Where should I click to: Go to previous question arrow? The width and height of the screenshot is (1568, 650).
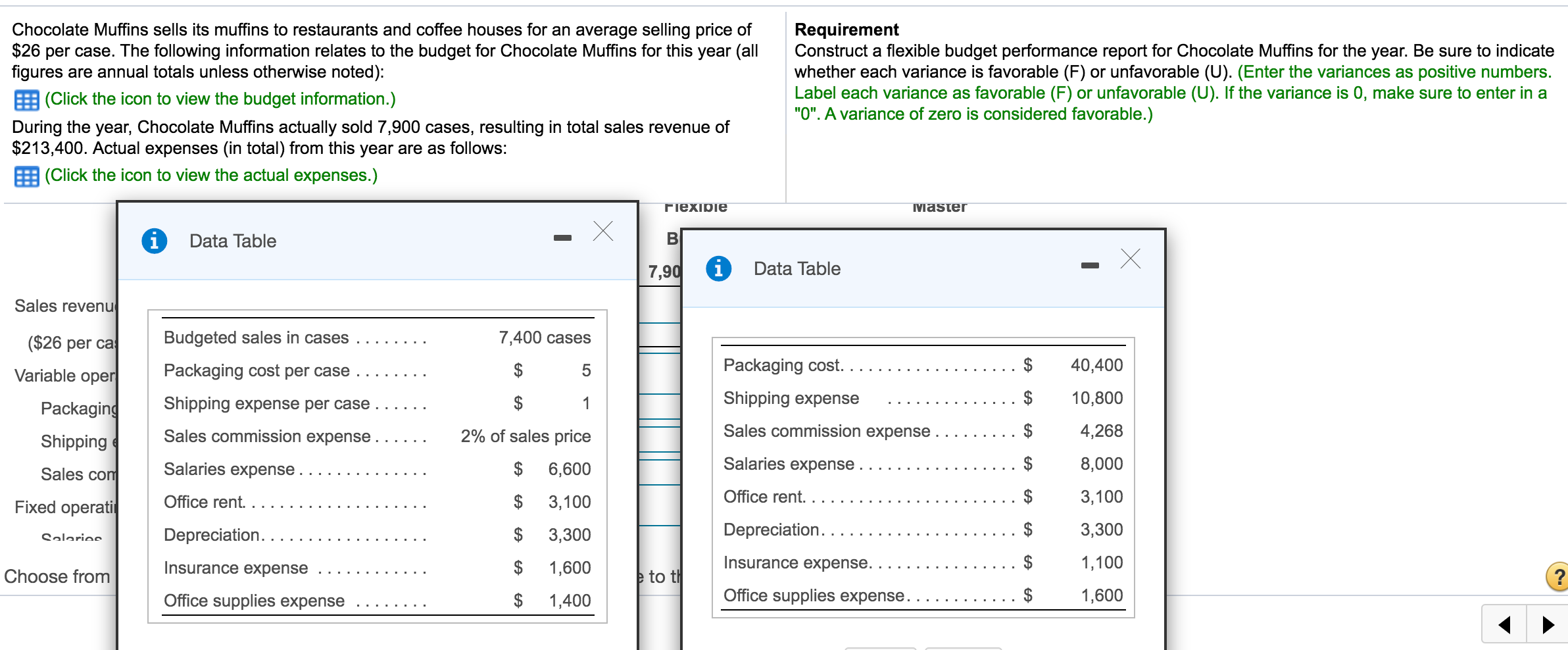[1504, 624]
